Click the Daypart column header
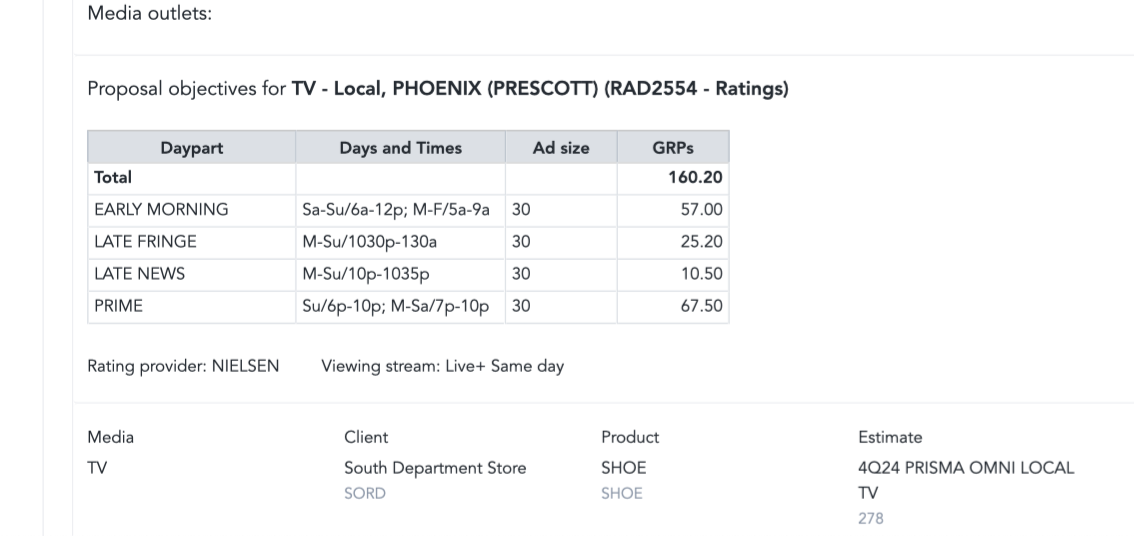Viewport: 1134px width, 536px height. [192, 148]
